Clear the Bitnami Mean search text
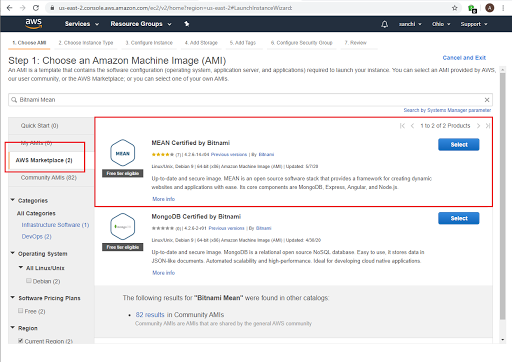 click(487, 100)
